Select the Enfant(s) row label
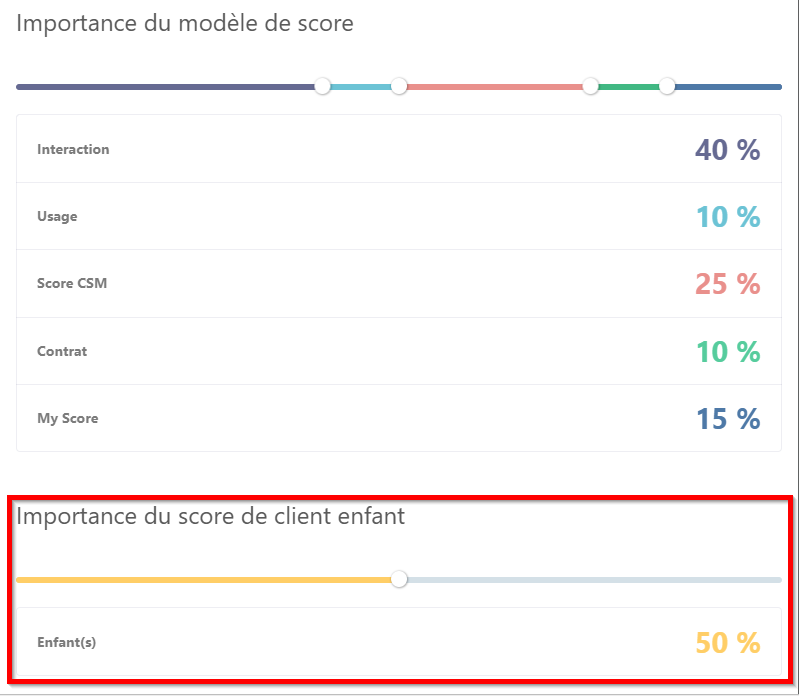 point(67,643)
